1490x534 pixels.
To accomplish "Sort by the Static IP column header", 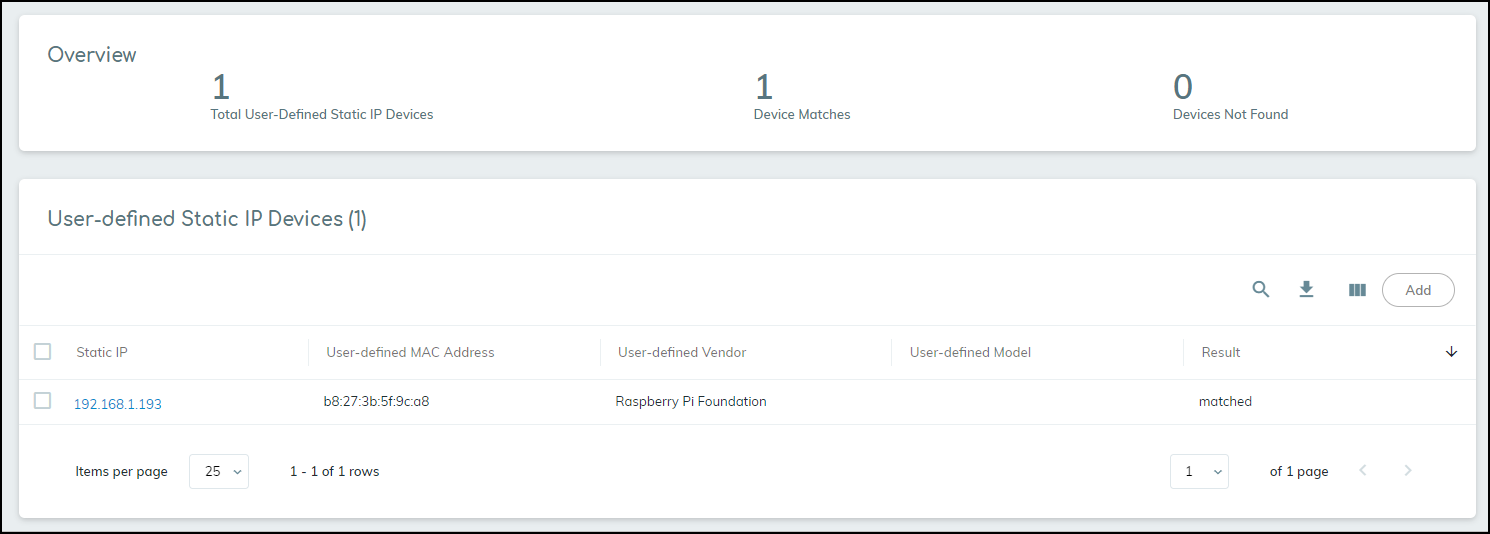I will (102, 352).
